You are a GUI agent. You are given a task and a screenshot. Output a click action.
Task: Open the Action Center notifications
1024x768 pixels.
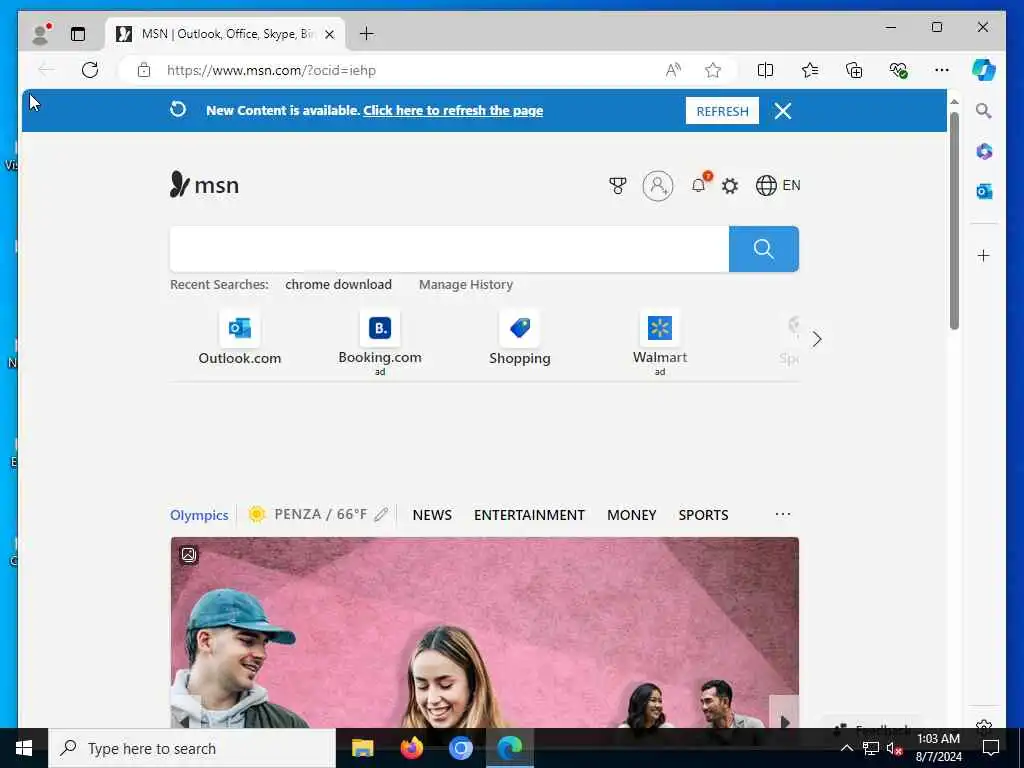[991, 748]
